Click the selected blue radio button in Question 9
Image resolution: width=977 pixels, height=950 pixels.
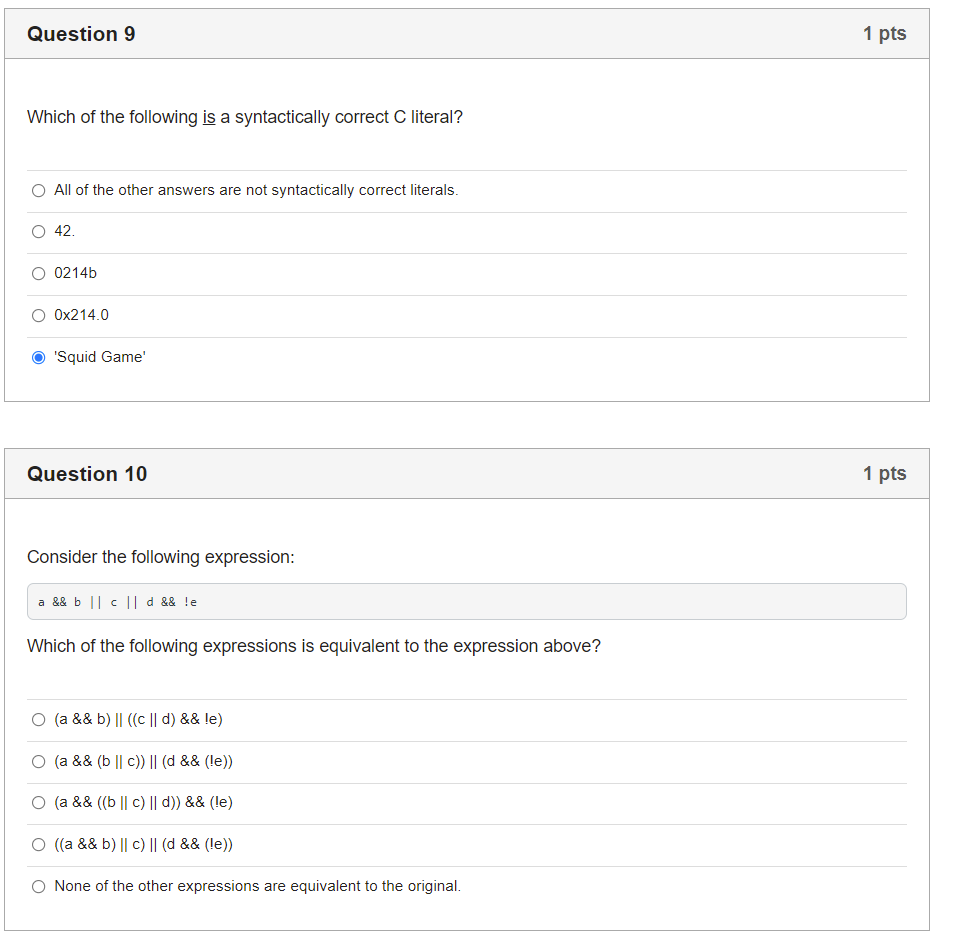(x=39, y=358)
